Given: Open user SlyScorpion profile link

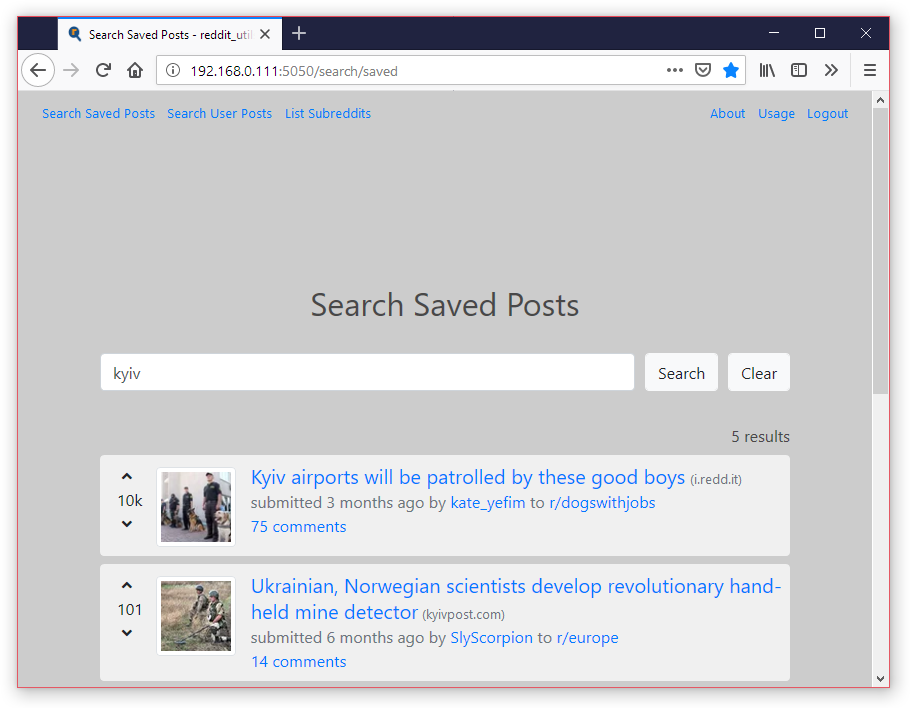Looking at the screenshot, I should (x=492, y=638).
